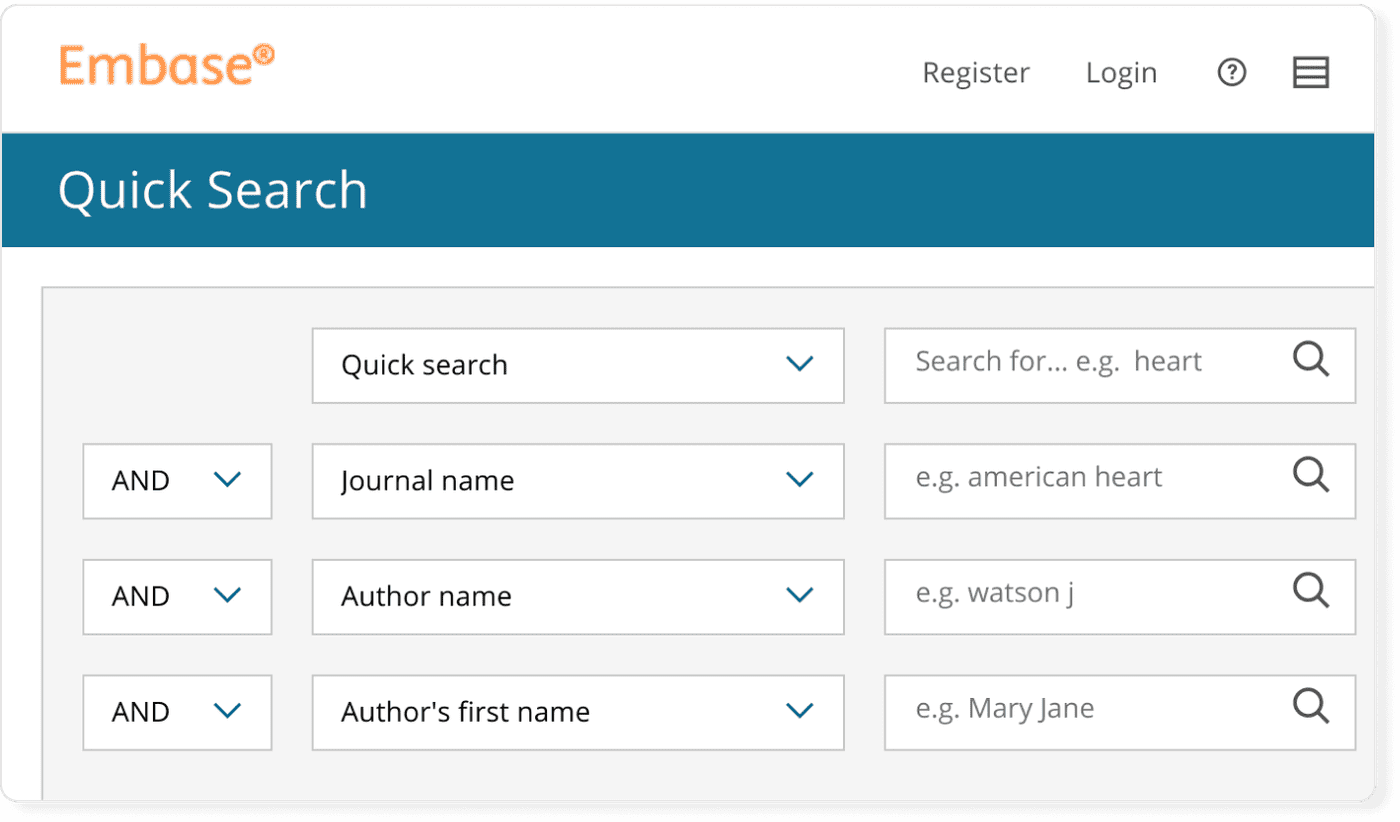Image resolution: width=1400 pixels, height=822 pixels.
Task: Click the Login link
Action: pos(1121,72)
